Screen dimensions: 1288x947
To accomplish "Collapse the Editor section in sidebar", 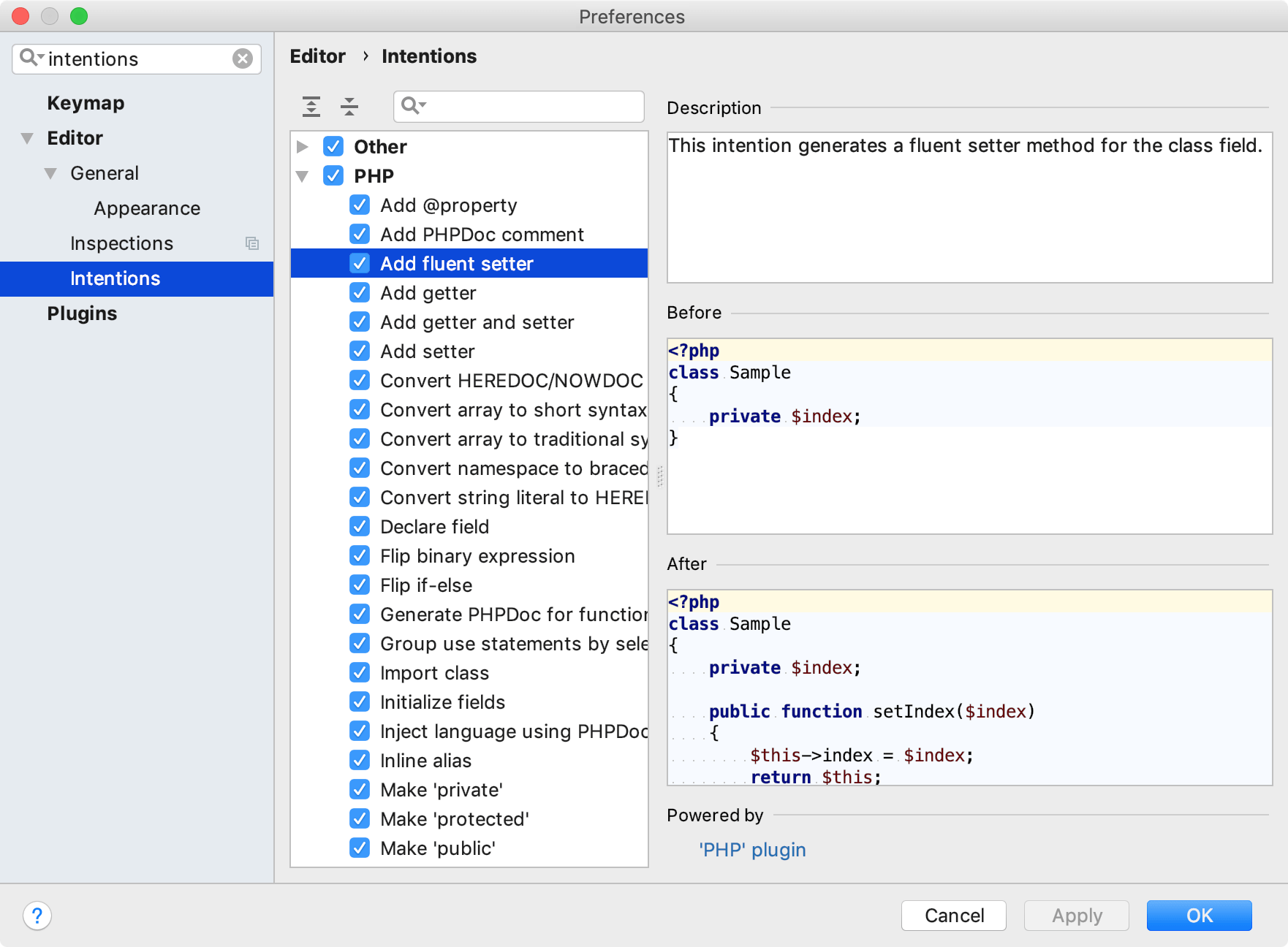I will tap(27, 138).
